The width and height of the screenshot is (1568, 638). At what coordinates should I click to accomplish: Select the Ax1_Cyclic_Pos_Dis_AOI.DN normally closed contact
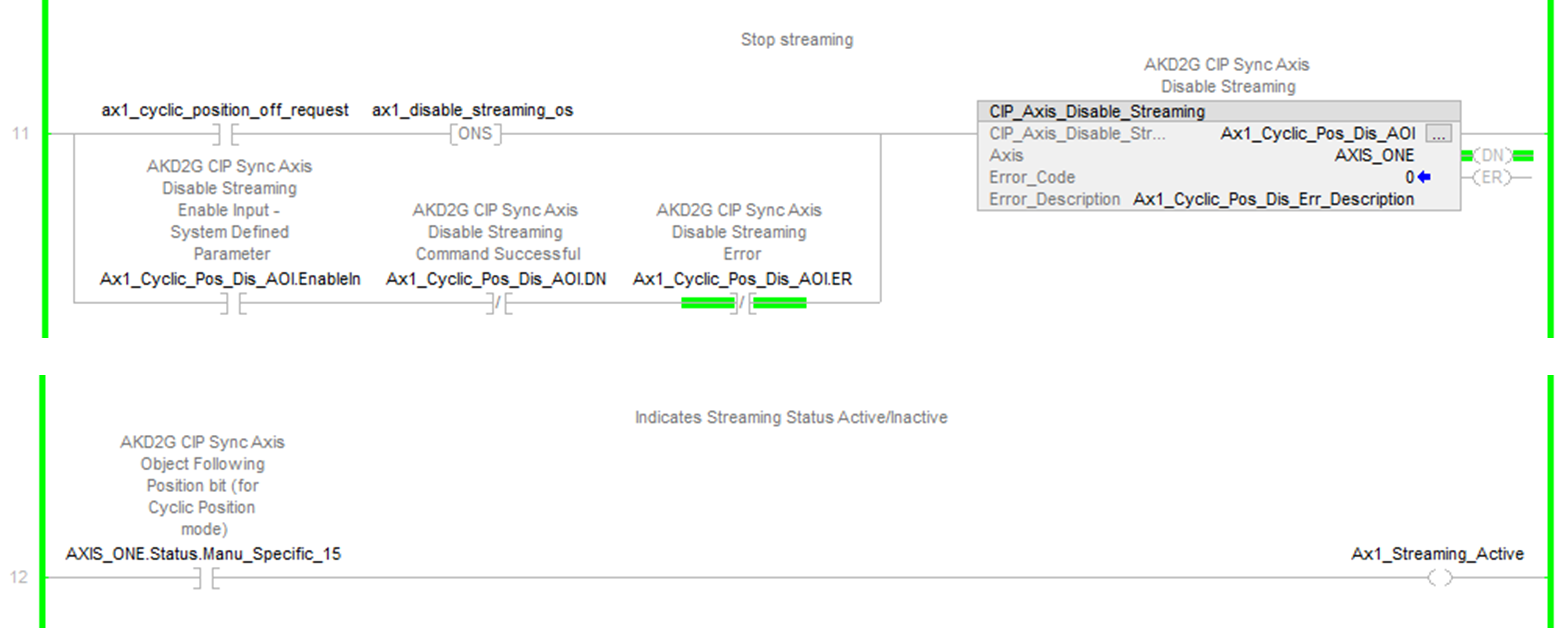pyautogui.click(x=497, y=303)
